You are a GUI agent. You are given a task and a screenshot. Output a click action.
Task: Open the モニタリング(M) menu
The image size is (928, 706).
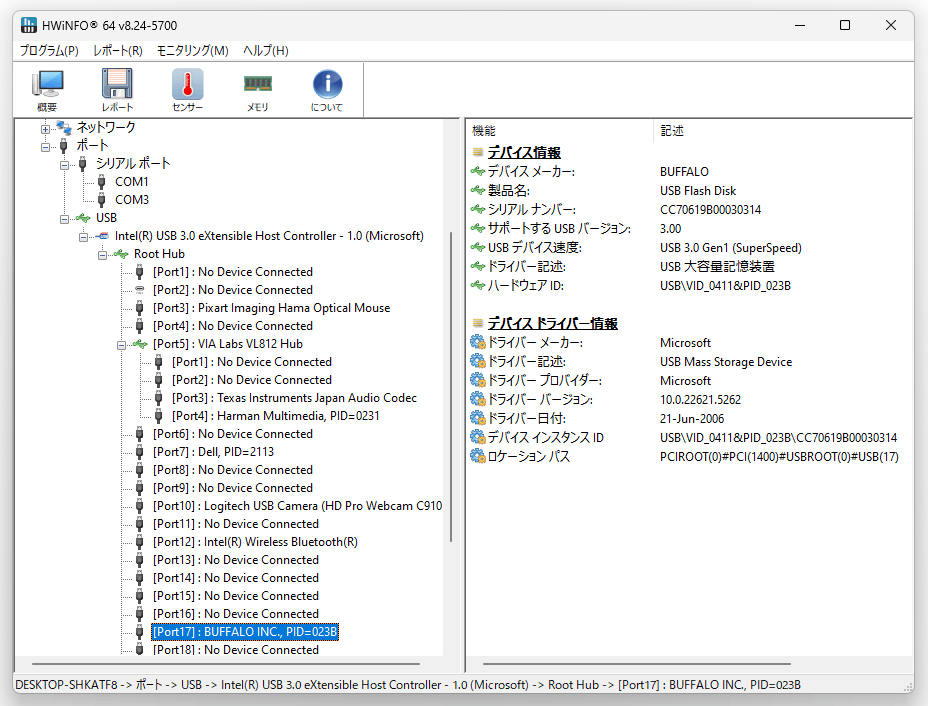(192, 51)
